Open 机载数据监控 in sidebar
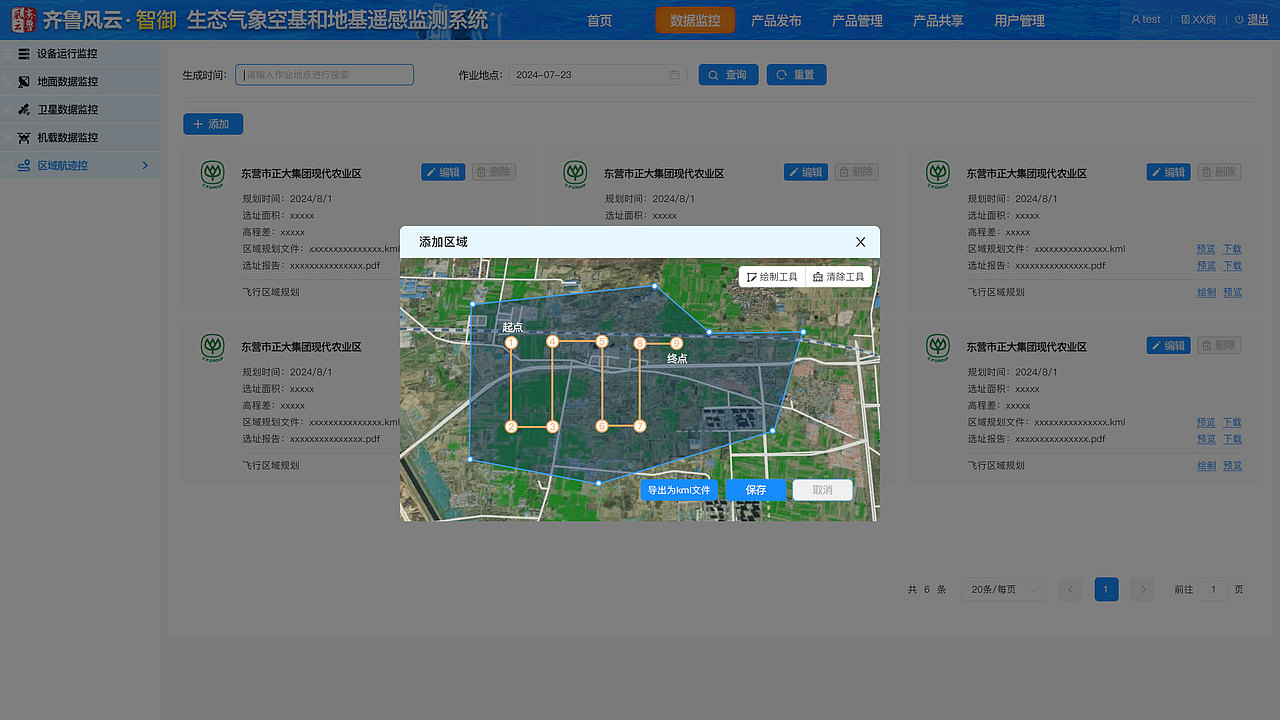Image resolution: width=1280 pixels, height=720 pixels. click(x=80, y=138)
